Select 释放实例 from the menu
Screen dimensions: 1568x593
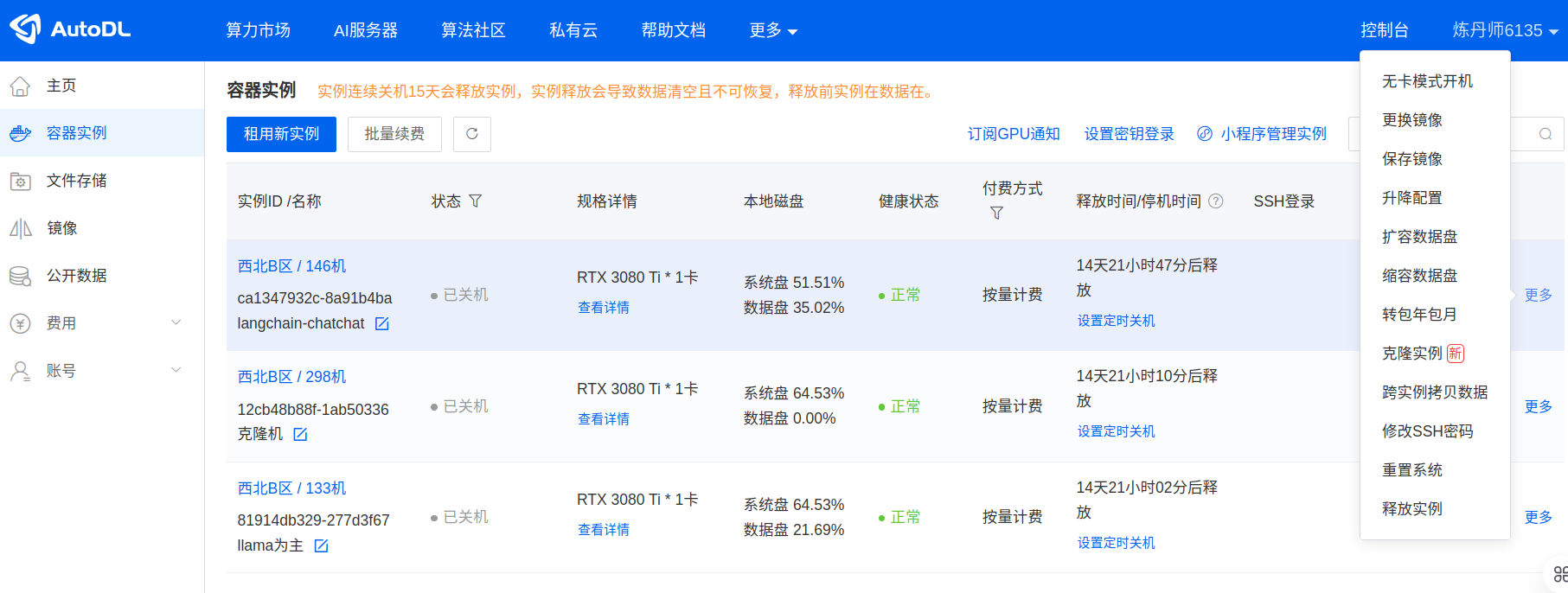(1411, 509)
